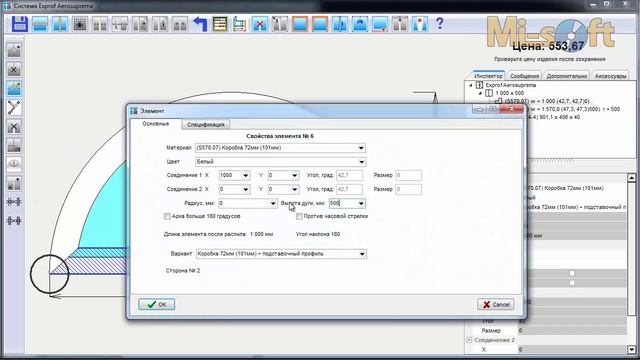Image resolution: width=640 pixels, height=360 pixels.
Task: Open help via the question mark icon
Action: (x=439, y=23)
